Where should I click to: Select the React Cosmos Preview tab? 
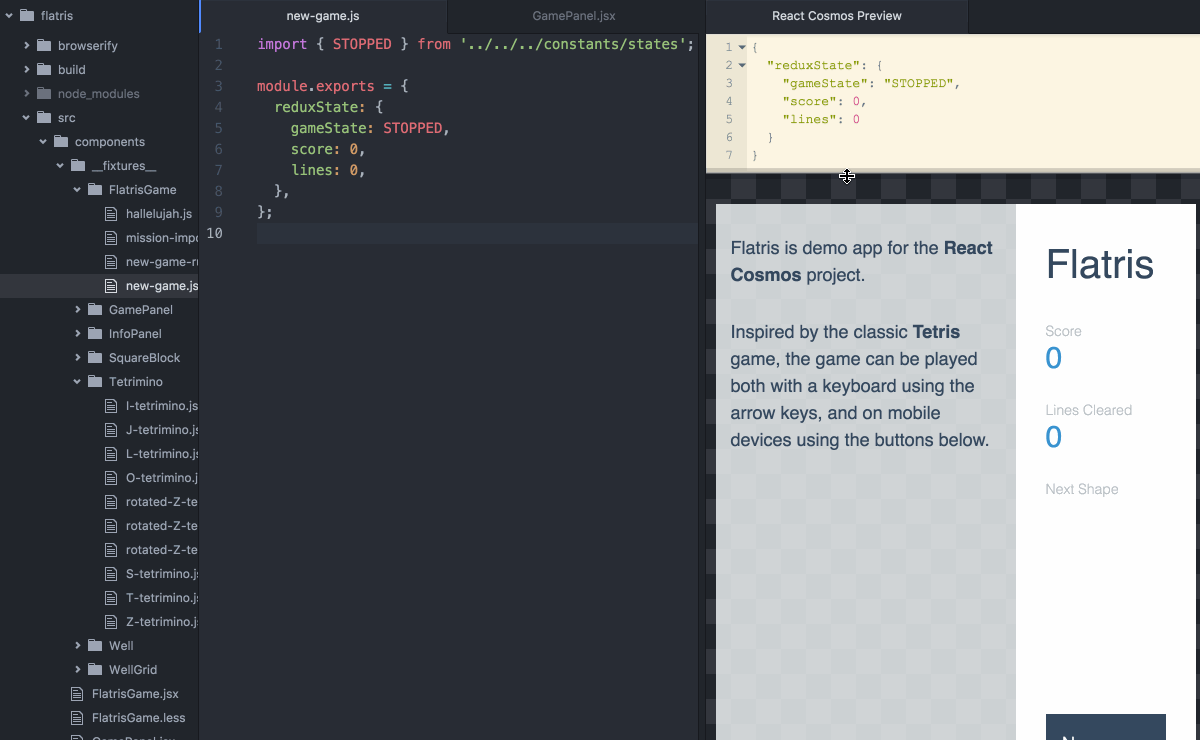[837, 16]
